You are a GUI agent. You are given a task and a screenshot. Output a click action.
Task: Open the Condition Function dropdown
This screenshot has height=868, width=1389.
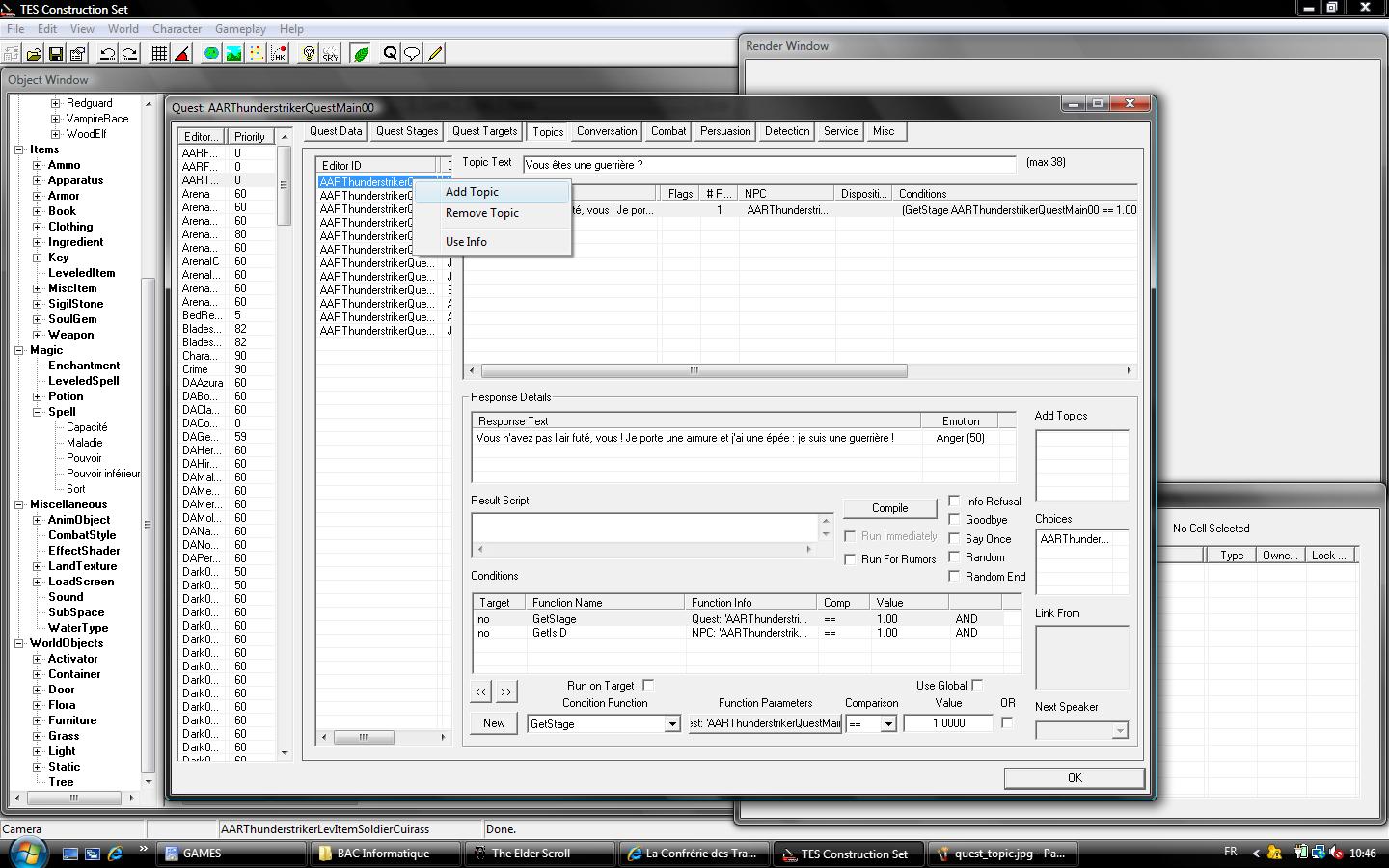671,724
